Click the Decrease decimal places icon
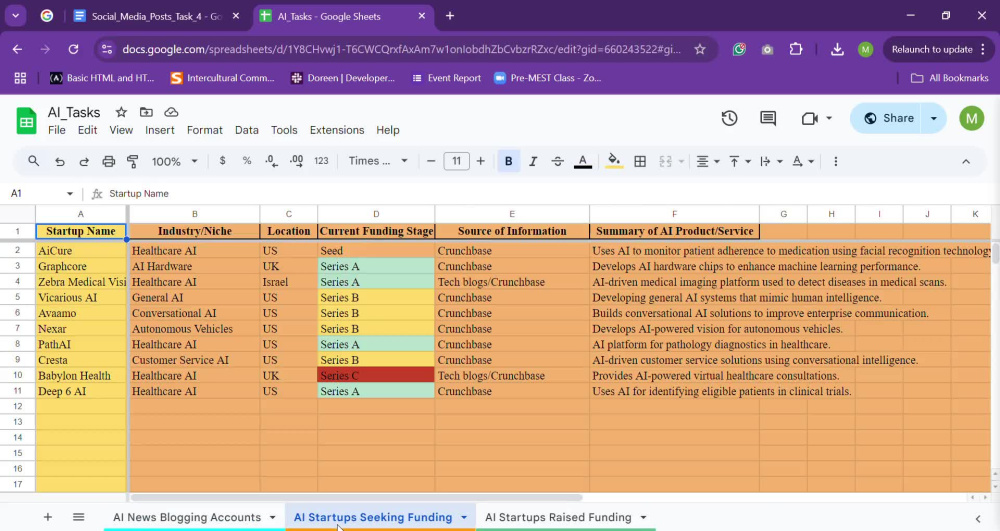The image size is (1000, 531). [x=272, y=161]
